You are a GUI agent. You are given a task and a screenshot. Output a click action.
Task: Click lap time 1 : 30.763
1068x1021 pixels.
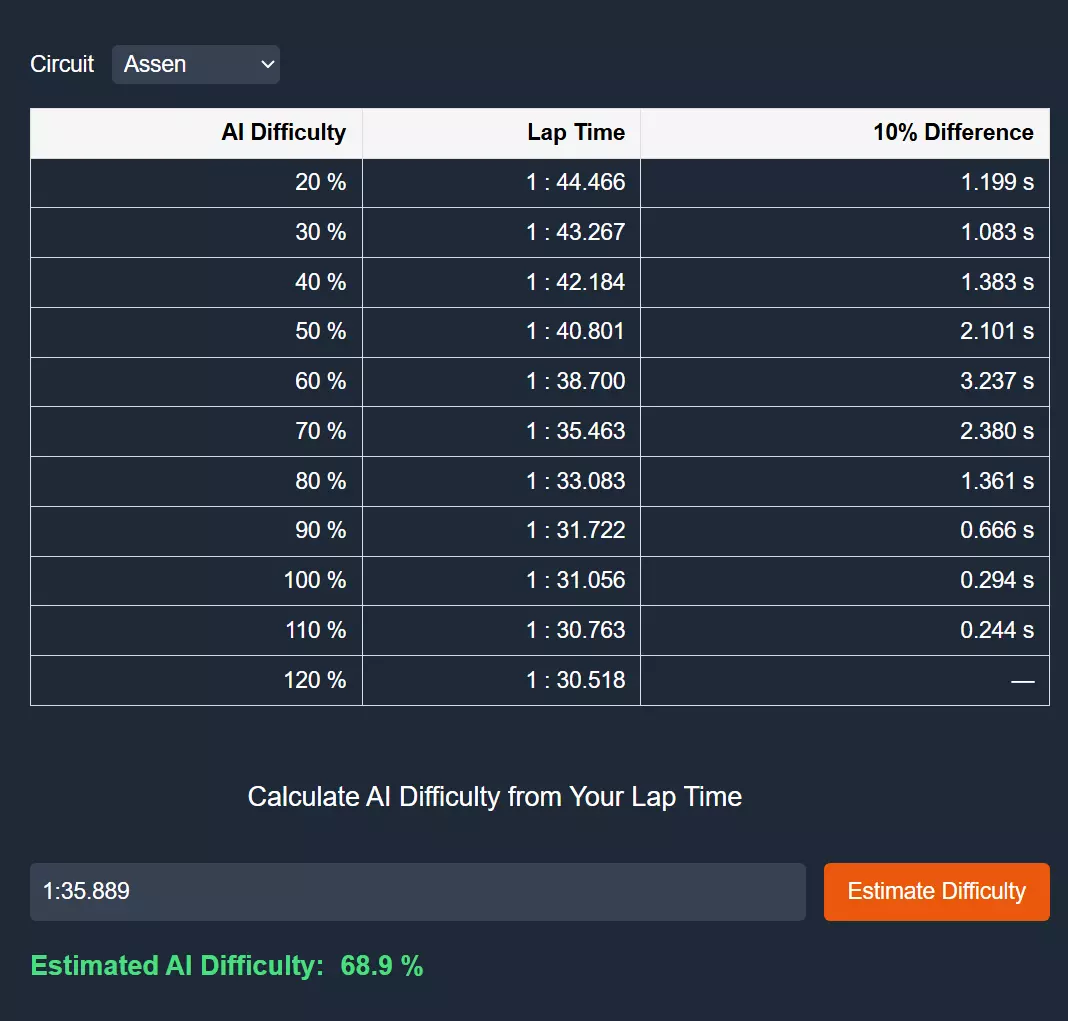pyautogui.click(x=576, y=630)
